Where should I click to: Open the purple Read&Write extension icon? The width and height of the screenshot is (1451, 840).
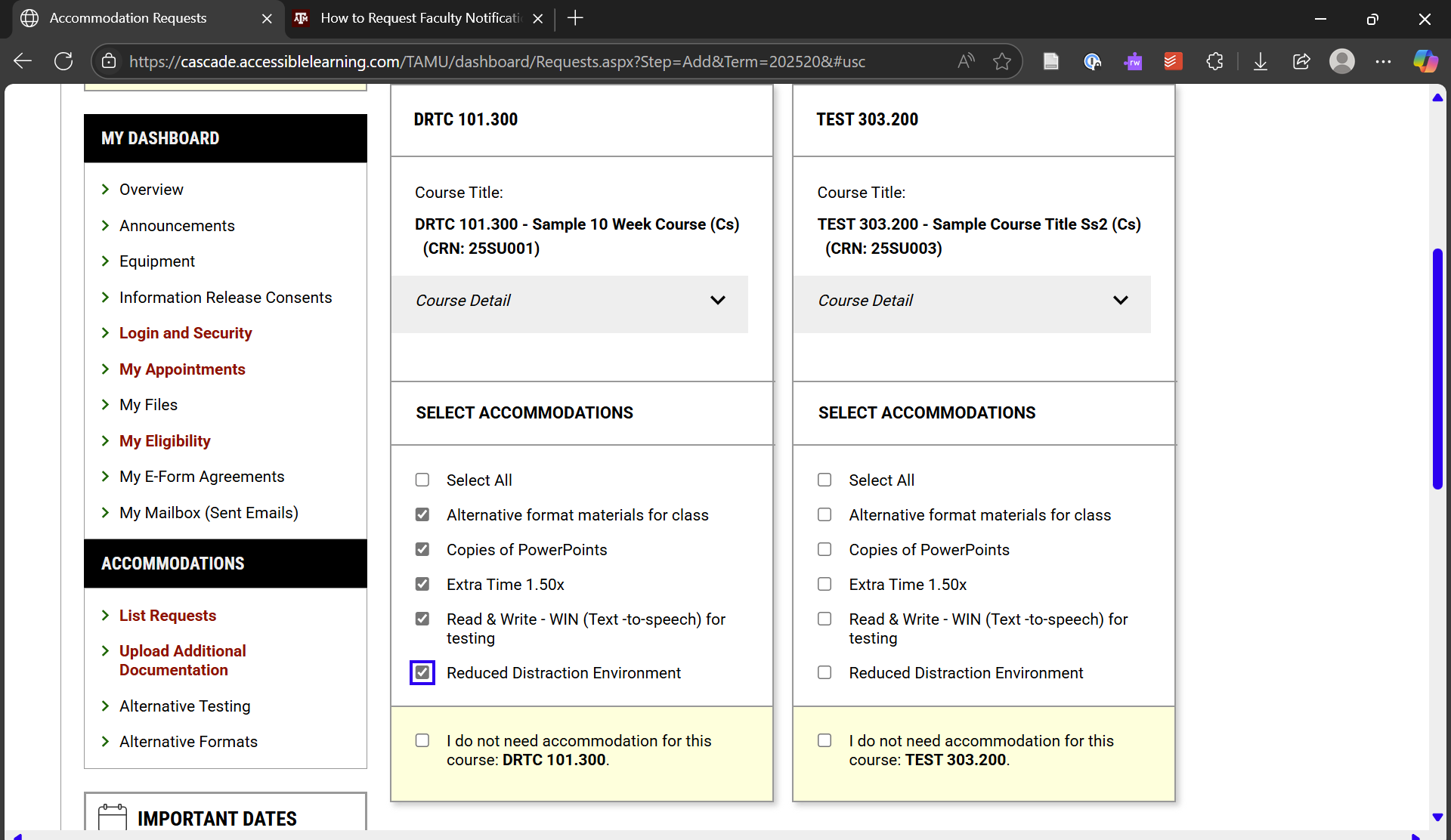click(1133, 61)
